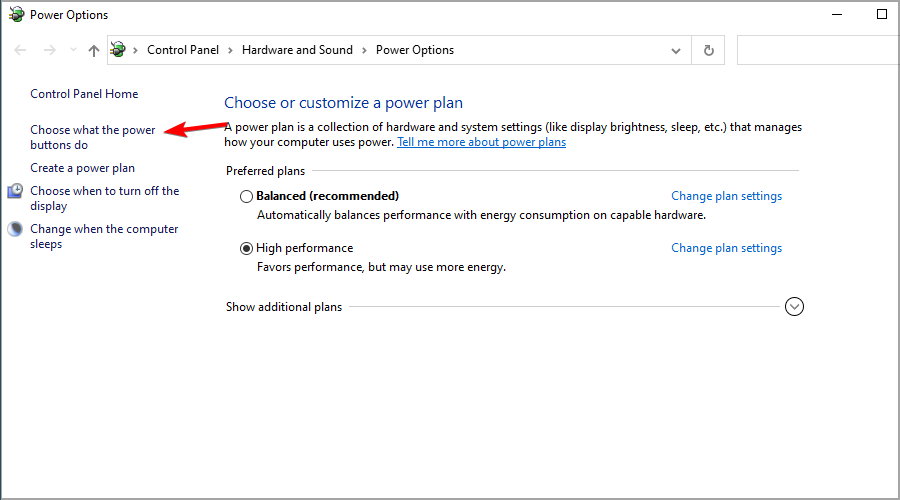Select the Power Options breadcrumb
Screen dimensions: 900x500
(415, 50)
